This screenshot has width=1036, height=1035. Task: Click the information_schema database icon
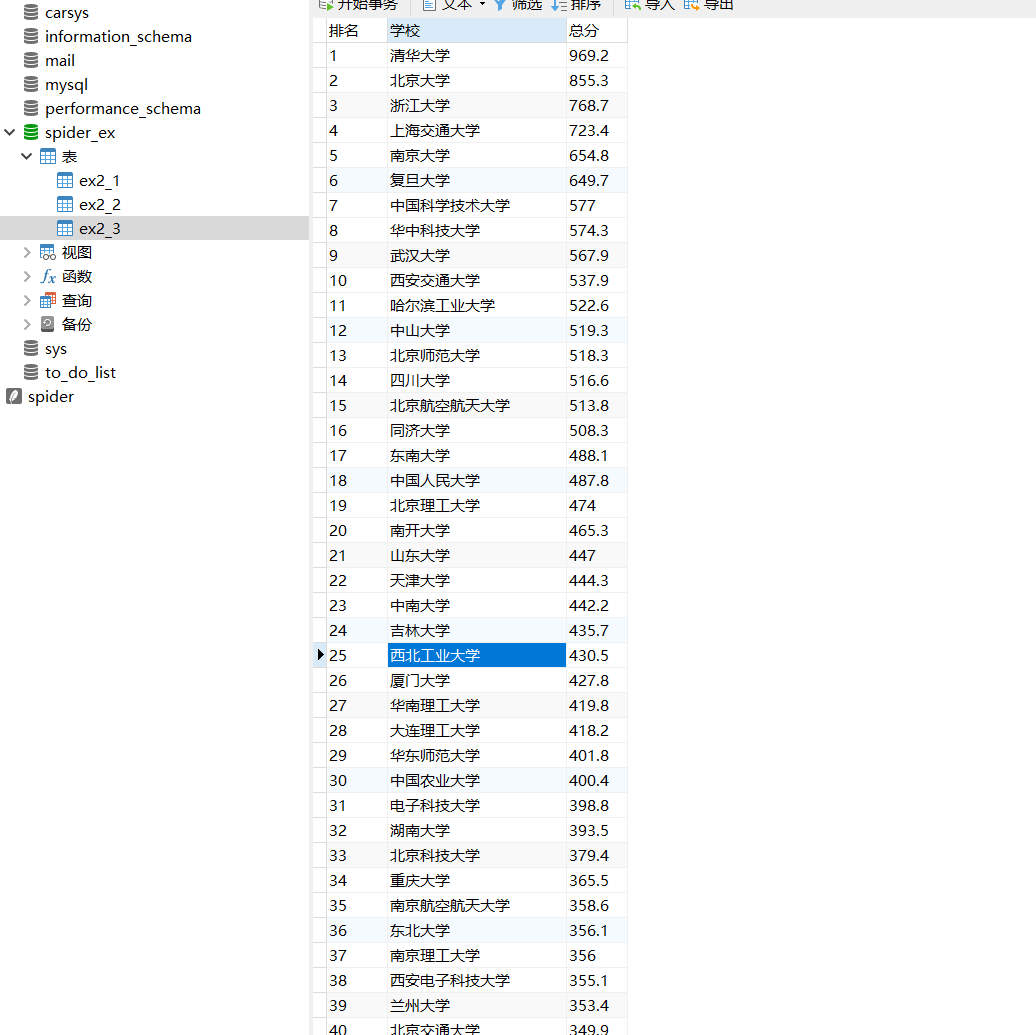pyautogui.click(x=30, y=36)
